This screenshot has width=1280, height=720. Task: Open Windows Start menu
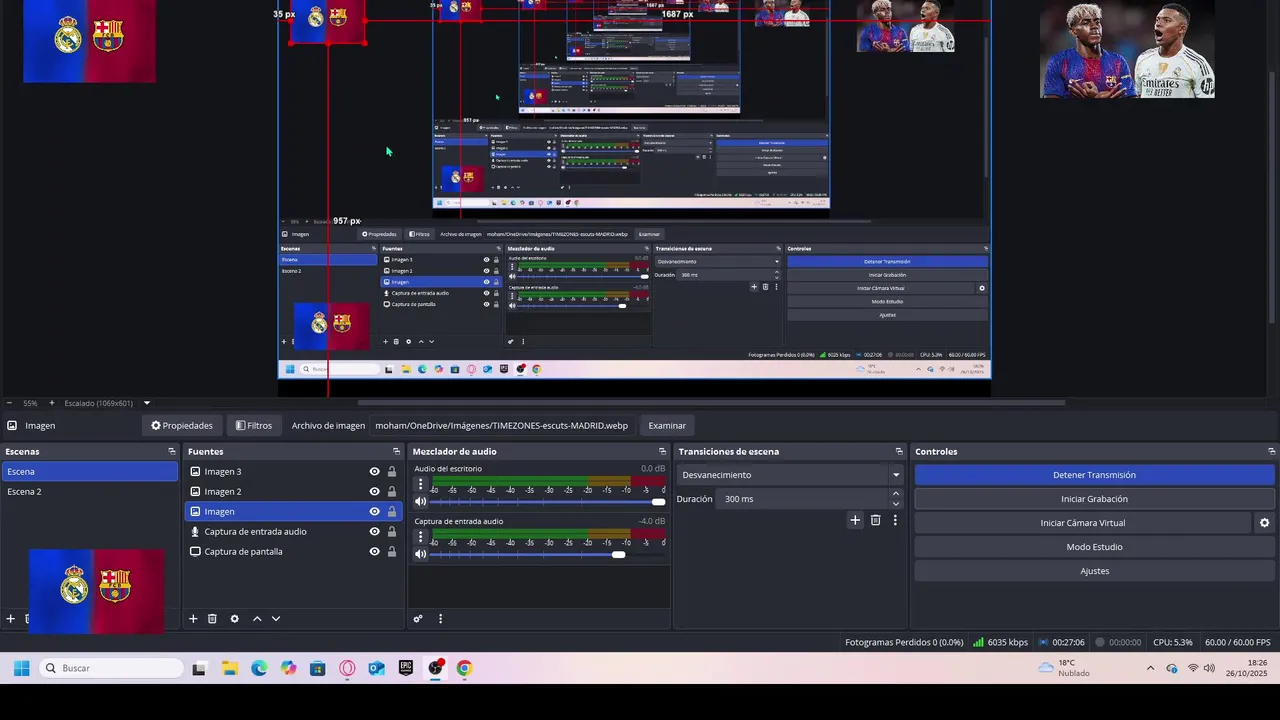coord(21,668)
